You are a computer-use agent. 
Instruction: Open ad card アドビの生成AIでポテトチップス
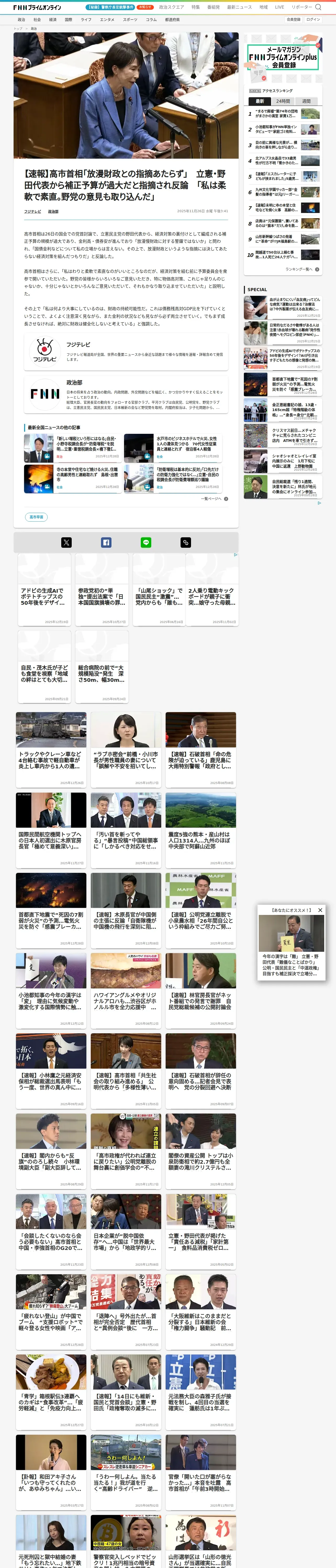(x=44, y=589)
